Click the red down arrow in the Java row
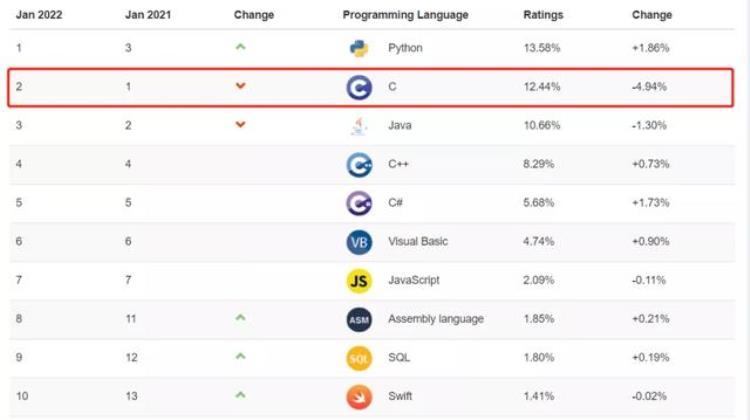The width and height of the screenshot is (750, 420). 240,125
